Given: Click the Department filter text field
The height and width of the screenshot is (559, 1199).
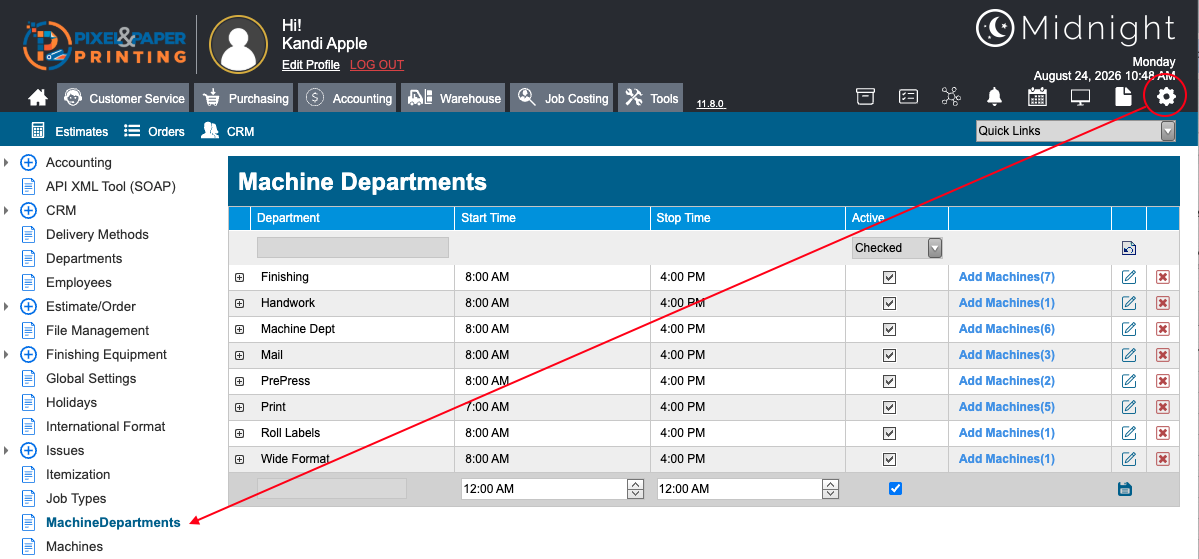Looking at the screenshot, I should click(x=353, y=248).
